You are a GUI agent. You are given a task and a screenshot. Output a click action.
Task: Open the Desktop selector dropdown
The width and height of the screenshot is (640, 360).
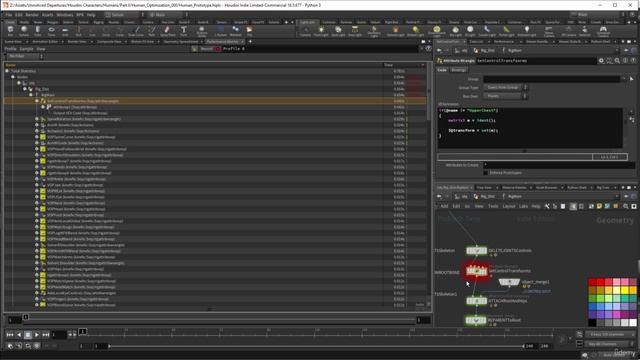pyautogui.click(x=123, y=15)
